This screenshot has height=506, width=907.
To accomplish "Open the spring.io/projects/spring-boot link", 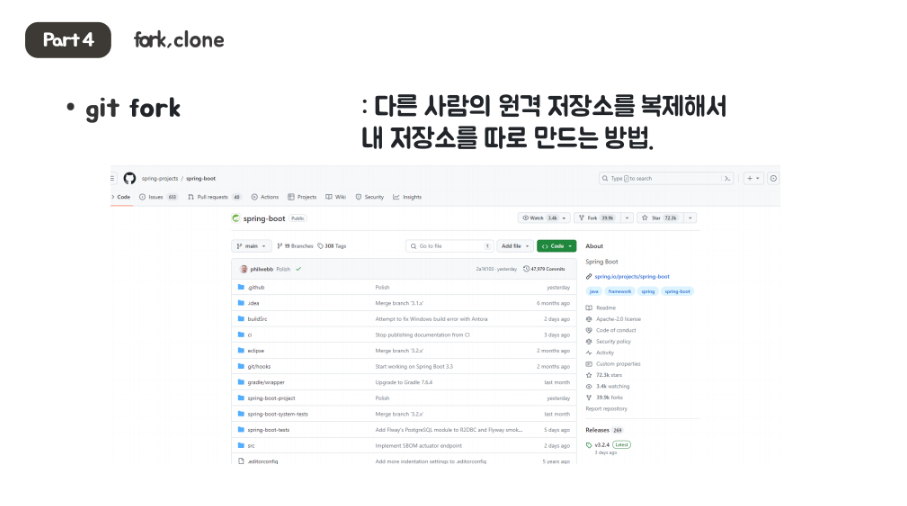I will (632, 276).
